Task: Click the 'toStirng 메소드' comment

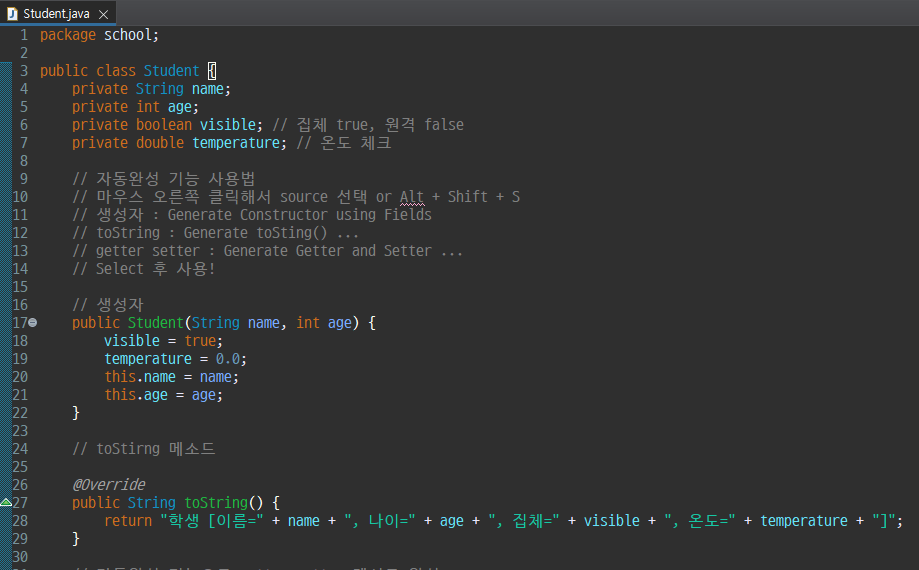Action: [x=155, y=449]
